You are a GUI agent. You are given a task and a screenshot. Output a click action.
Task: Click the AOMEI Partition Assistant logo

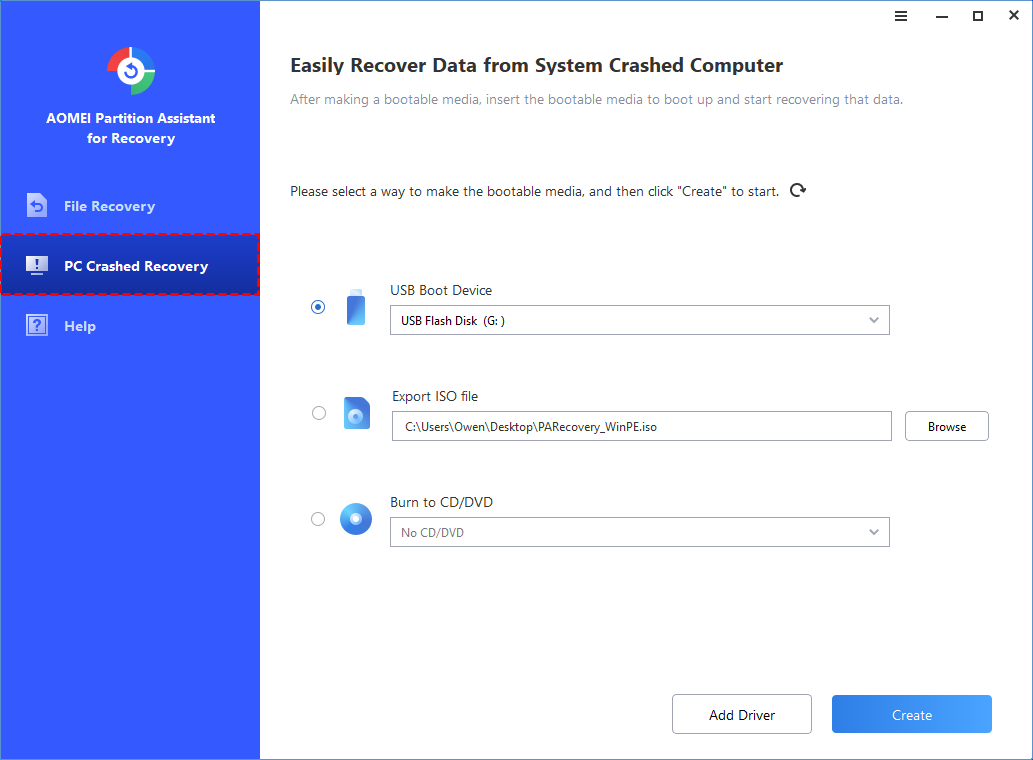click(x=131, y=70)
